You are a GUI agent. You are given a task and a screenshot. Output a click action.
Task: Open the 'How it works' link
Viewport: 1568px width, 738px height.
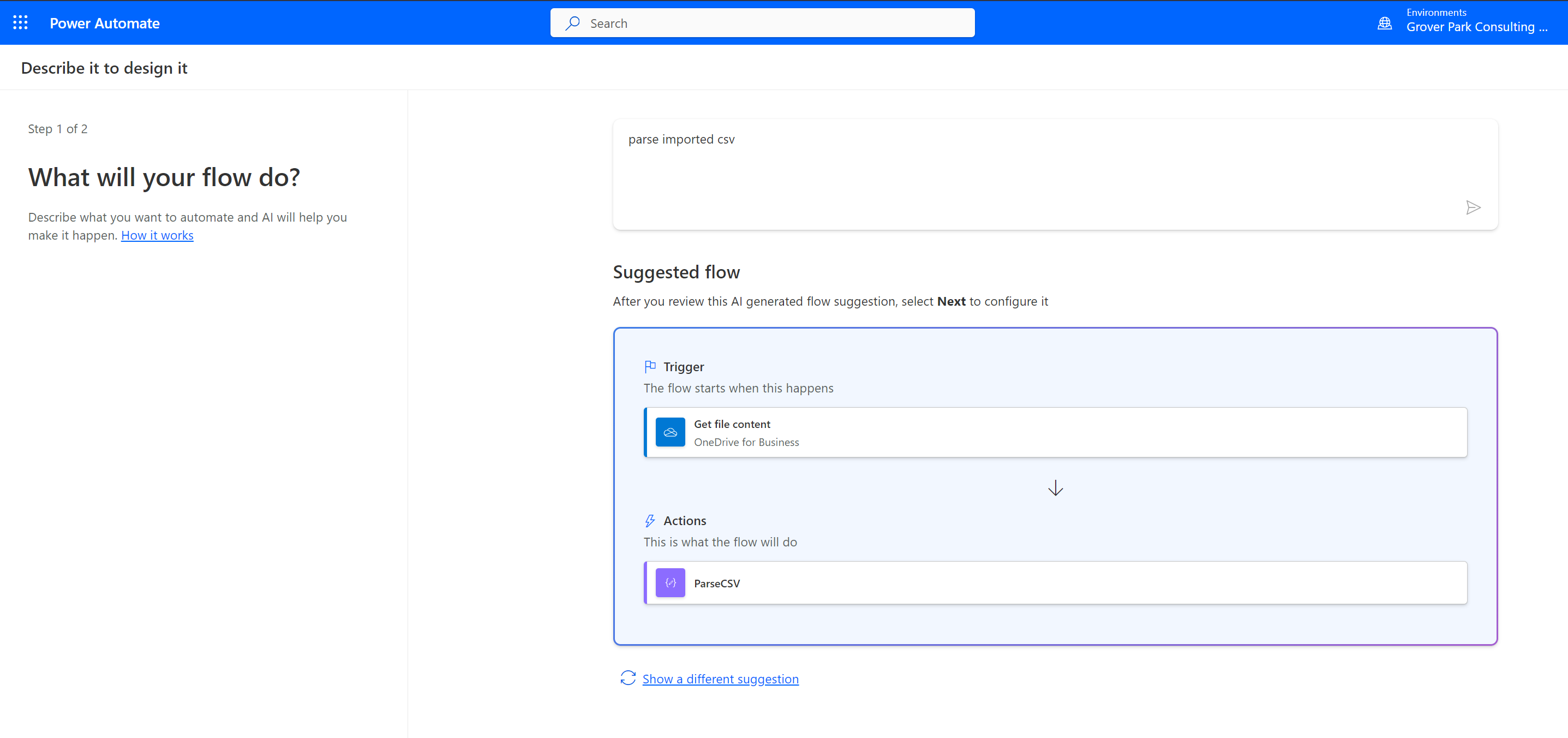coord(157,235)
